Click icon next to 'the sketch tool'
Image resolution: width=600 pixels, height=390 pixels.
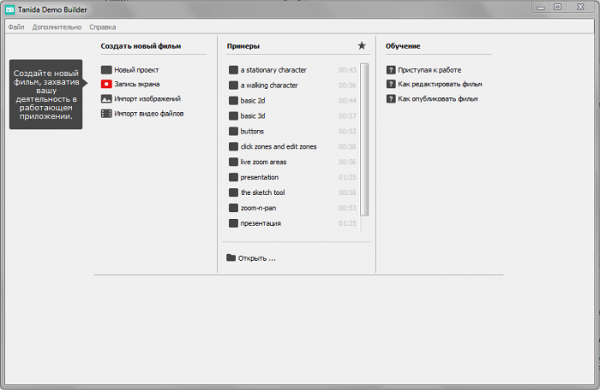tap(233, 193)
